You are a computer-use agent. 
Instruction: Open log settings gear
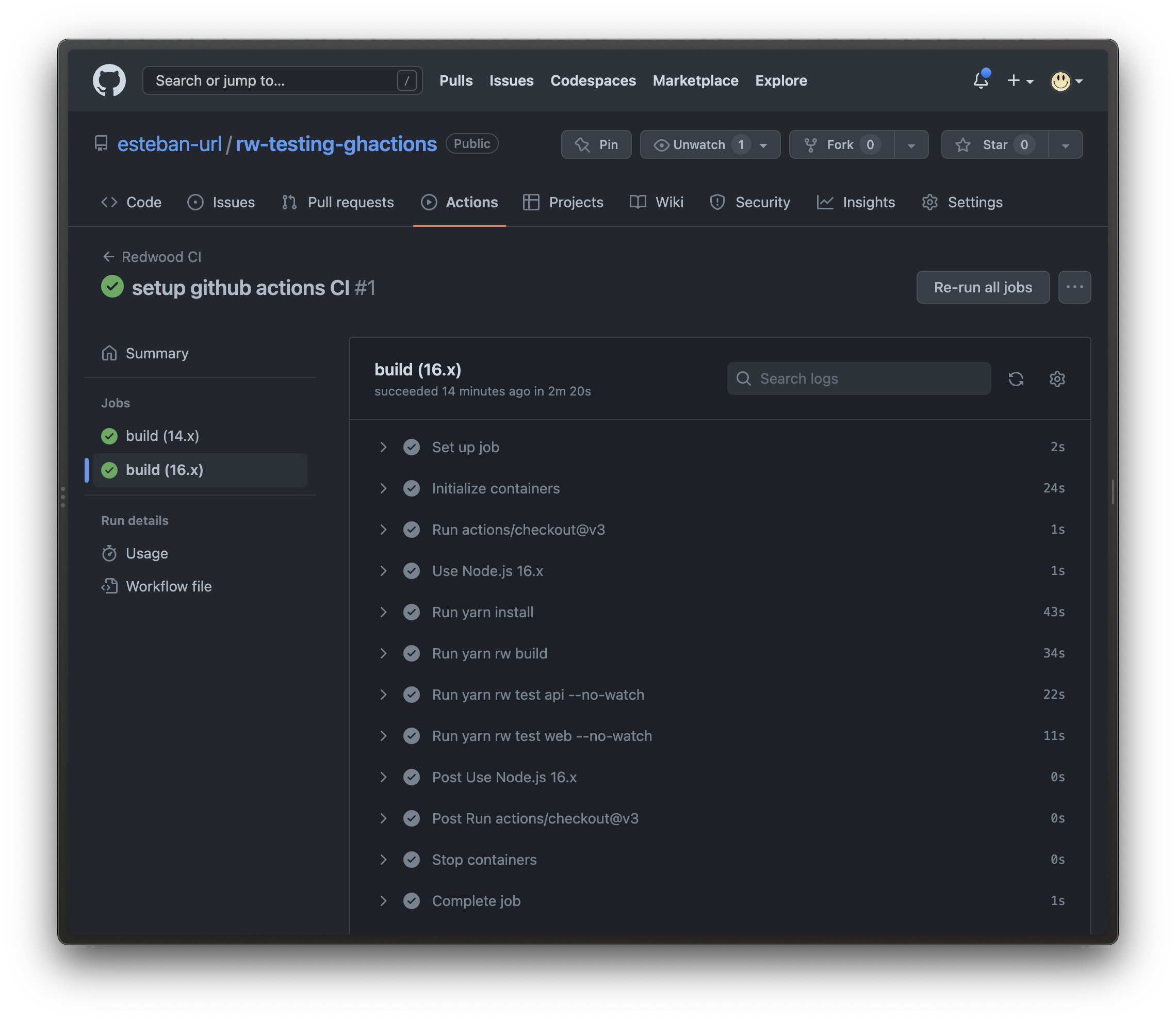coord(1057,379)
